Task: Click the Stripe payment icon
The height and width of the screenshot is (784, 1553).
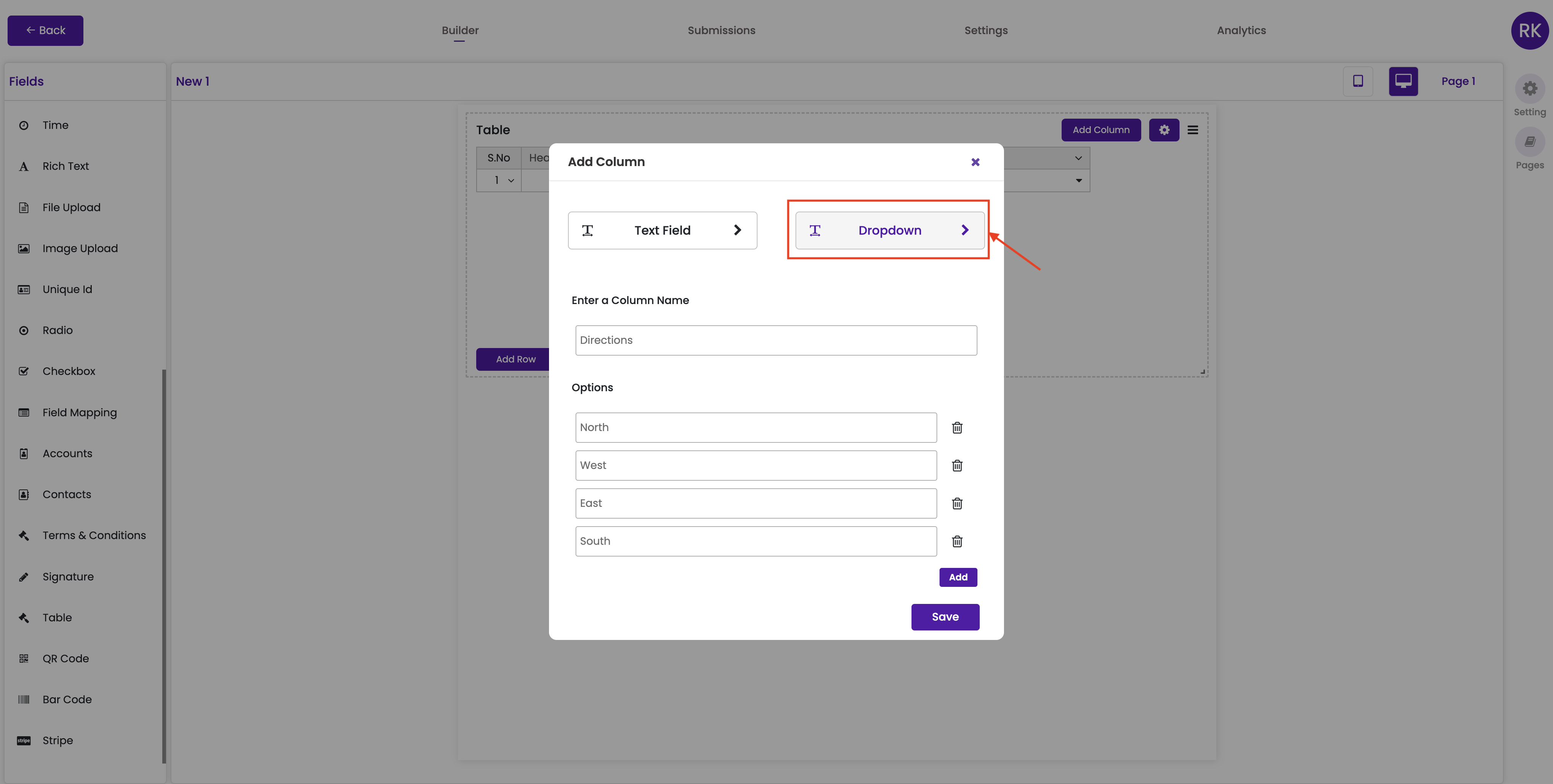Action: click(x=24, y=741)
